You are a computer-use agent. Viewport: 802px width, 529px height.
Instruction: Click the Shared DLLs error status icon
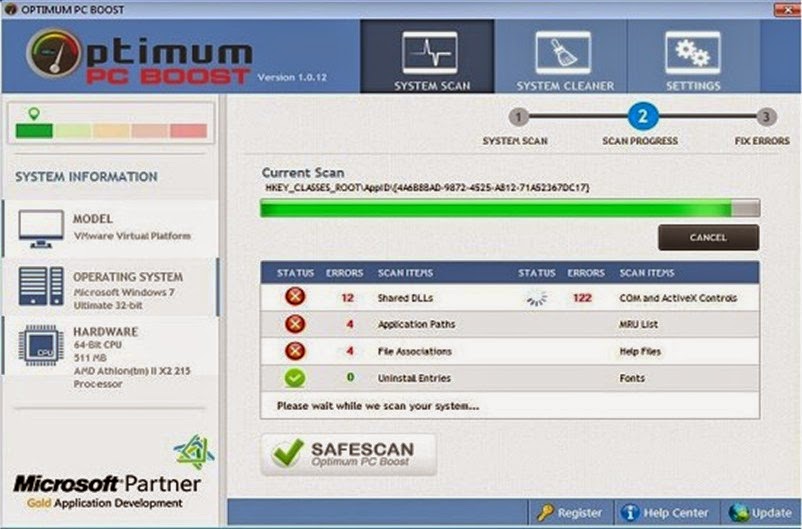(295, 297)
